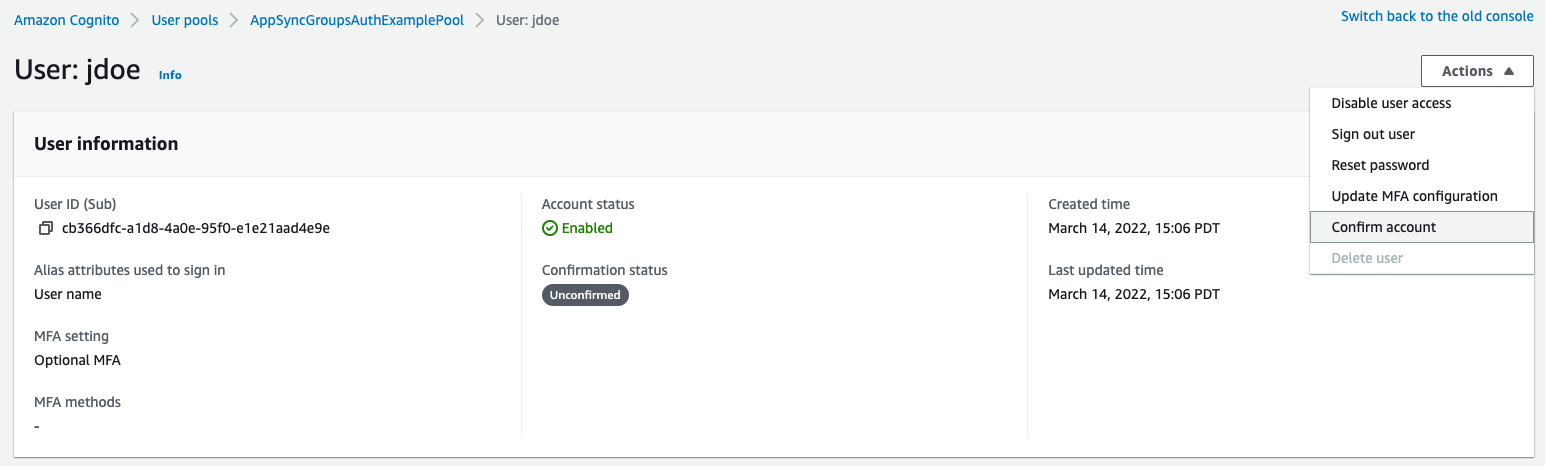Open Update MFA configuration option

tap(1414, 196)
